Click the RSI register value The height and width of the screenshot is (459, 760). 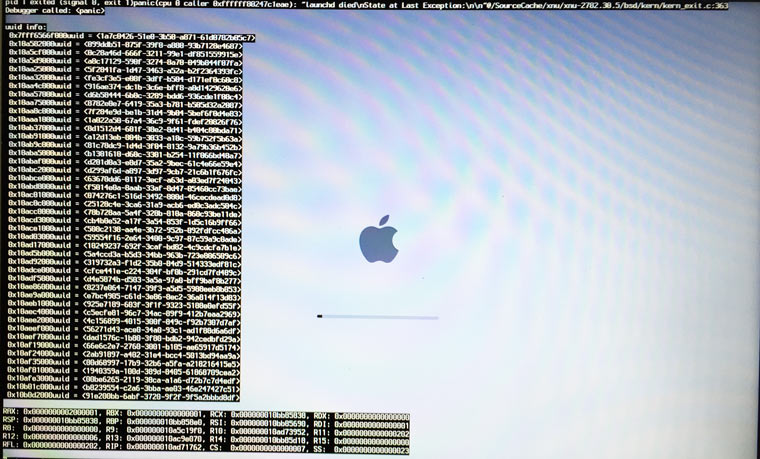268,424
